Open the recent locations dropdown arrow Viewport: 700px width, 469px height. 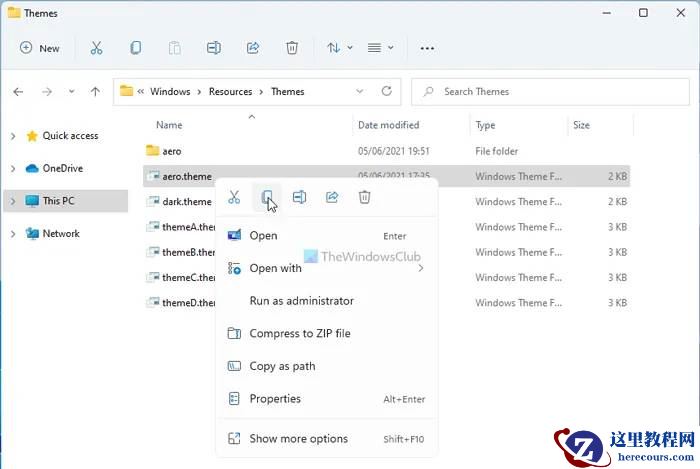pos(71,92)
